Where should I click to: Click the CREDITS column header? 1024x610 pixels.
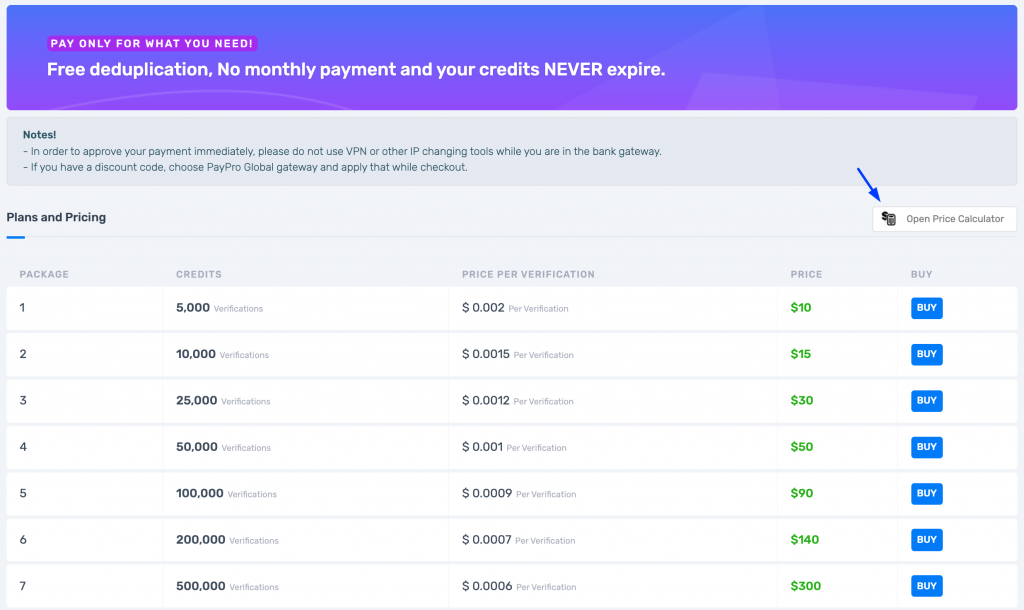point(198,274)
